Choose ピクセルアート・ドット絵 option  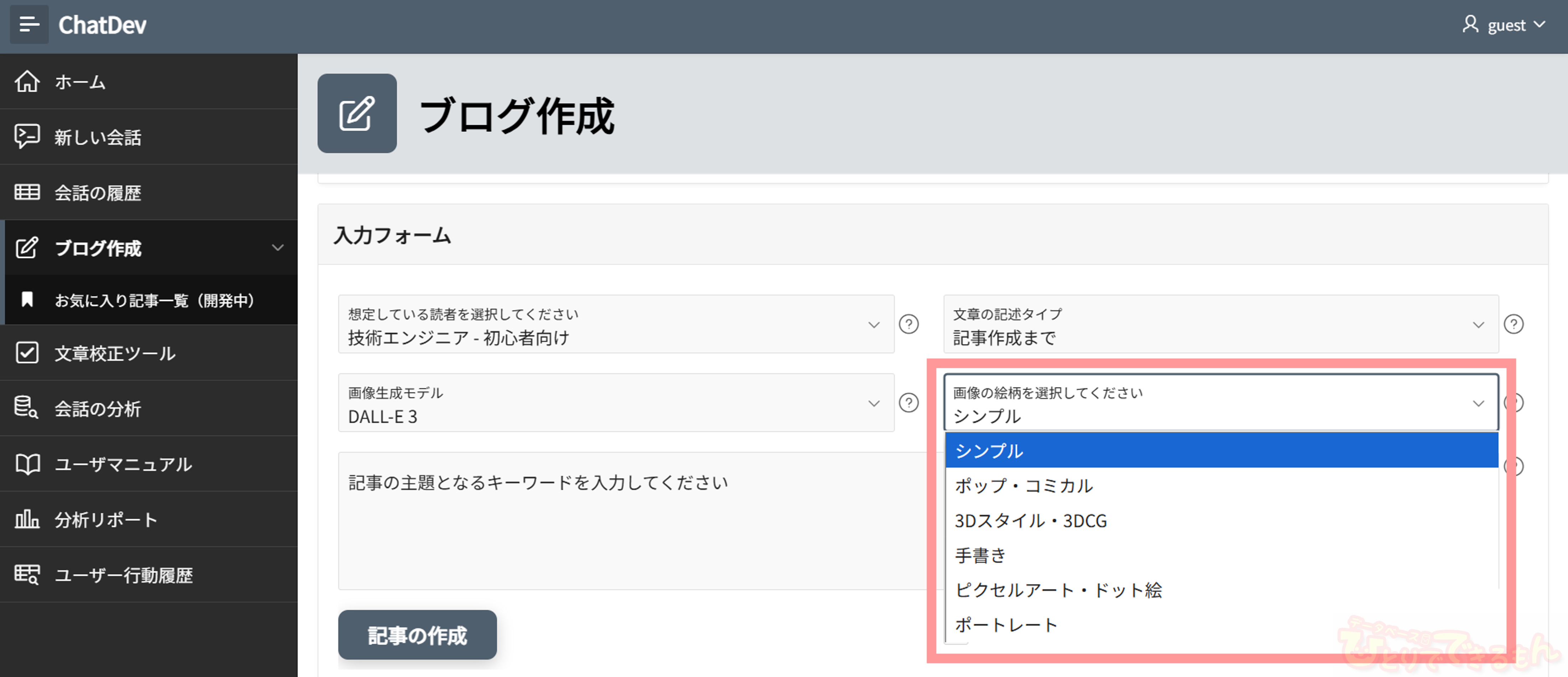1058,590
